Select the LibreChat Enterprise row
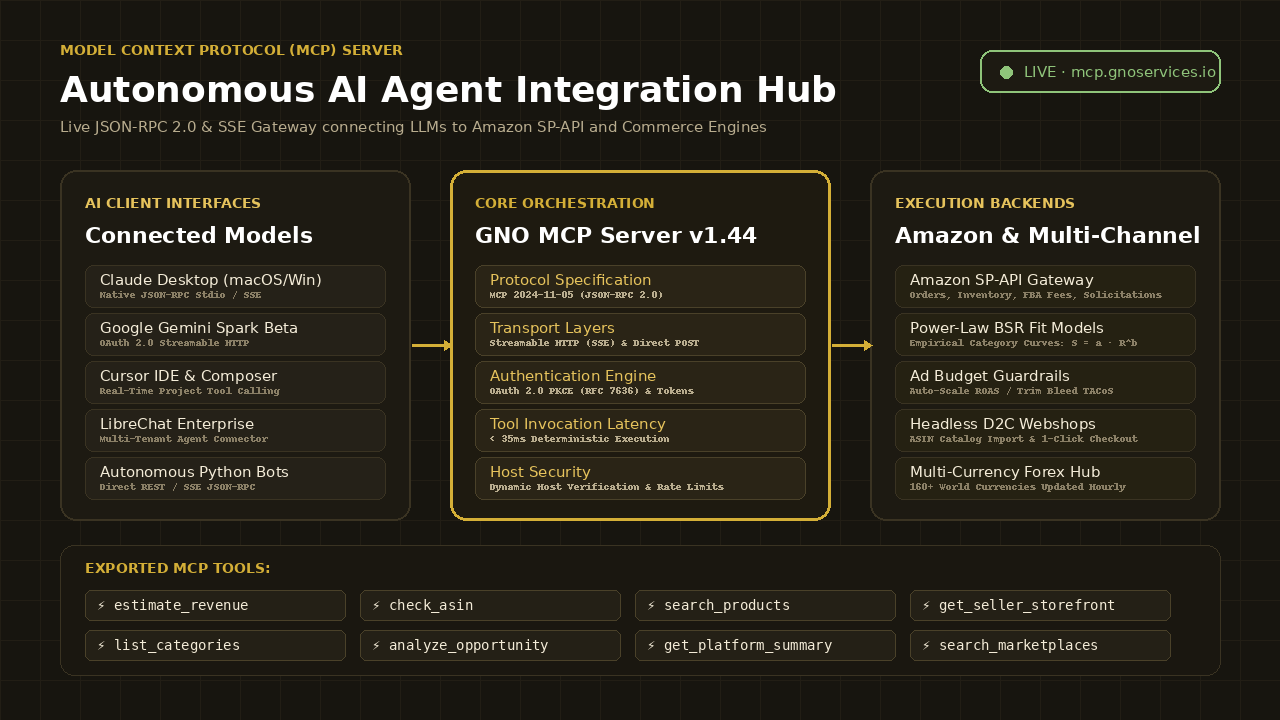This screenshot has height=720, width=1280. click(x=235, y=430)
